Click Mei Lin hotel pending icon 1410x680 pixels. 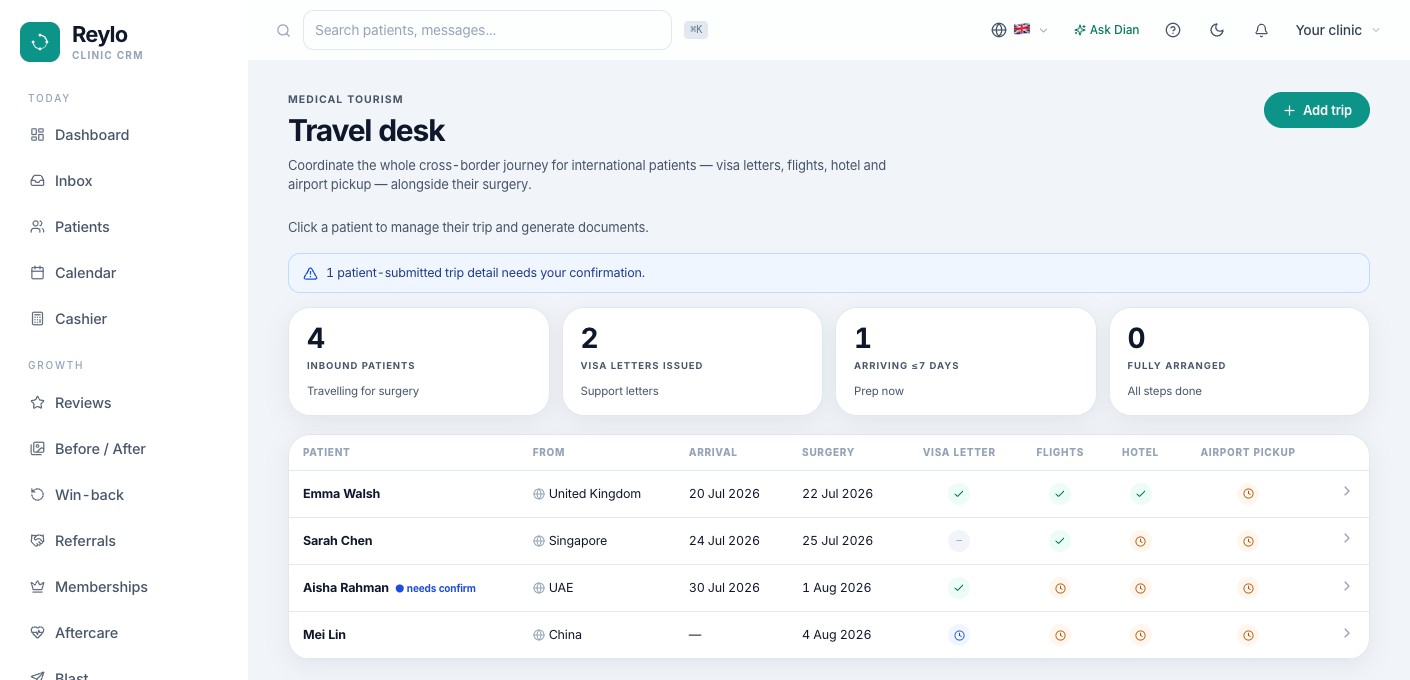click(x=1140, y=635)
